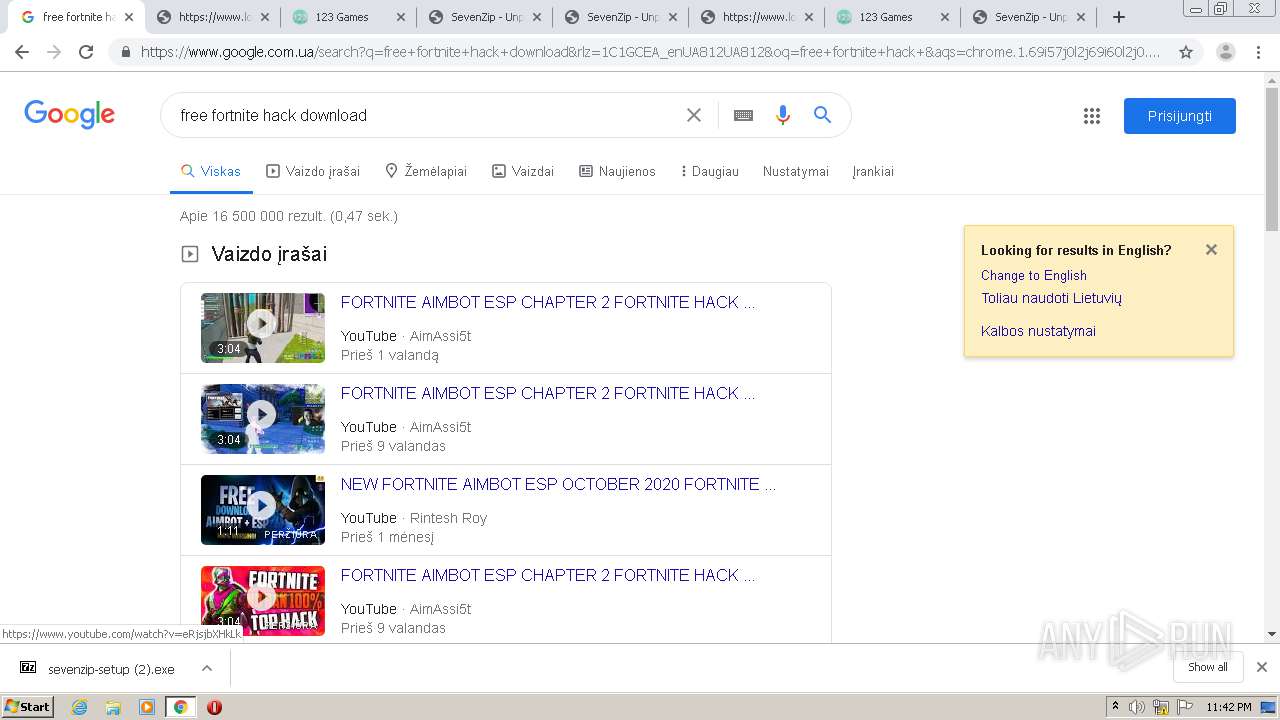This screenshot has width=1280, height=720.
Task: Open the Windows Start menu
Action: (28, 706)
